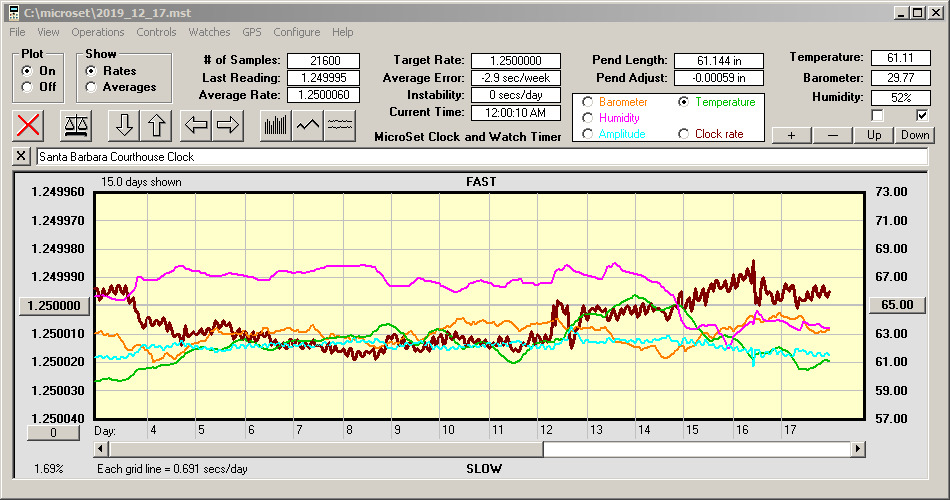950x500 pixels.
Task: Select the Clock rate radio option
Action: pos(684,134)
